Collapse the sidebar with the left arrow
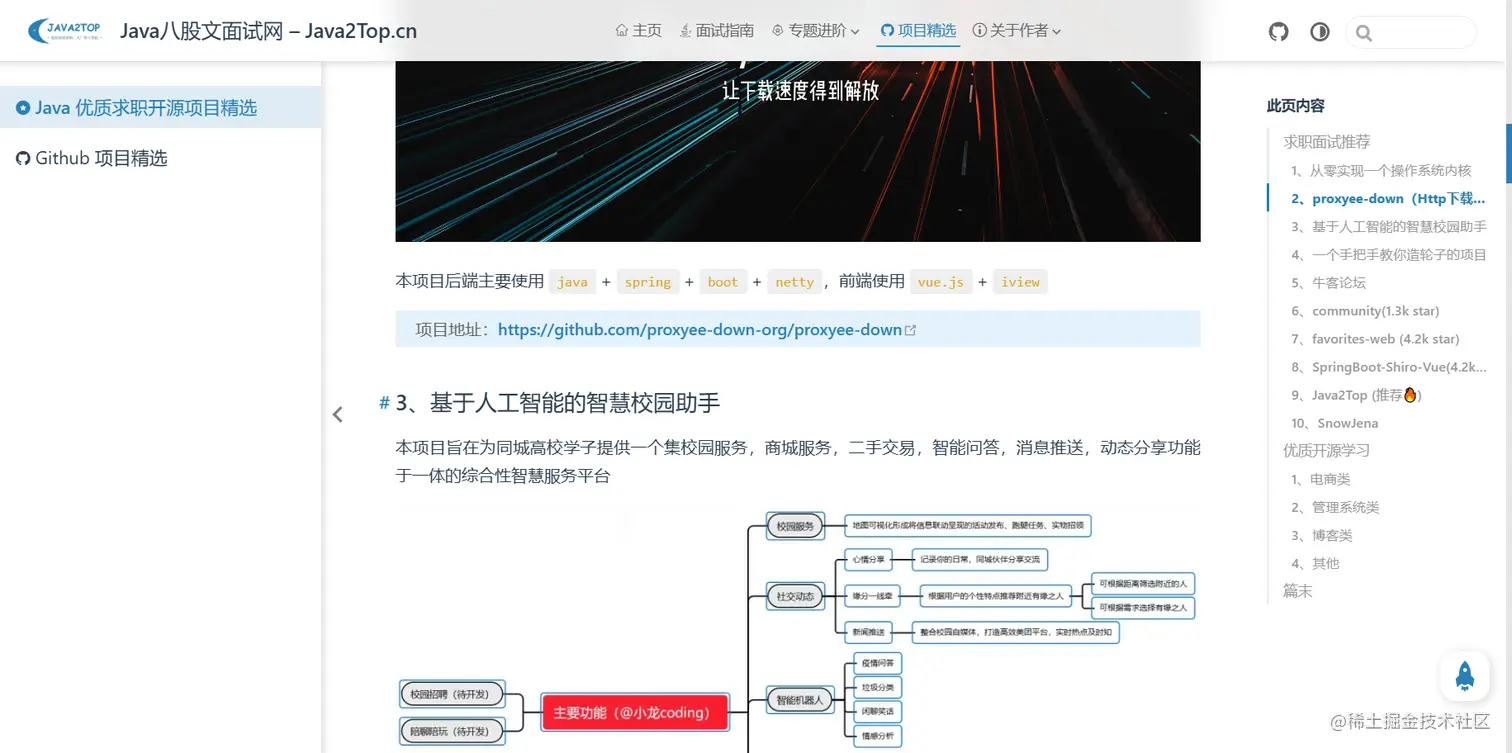 tap(337, 413)
